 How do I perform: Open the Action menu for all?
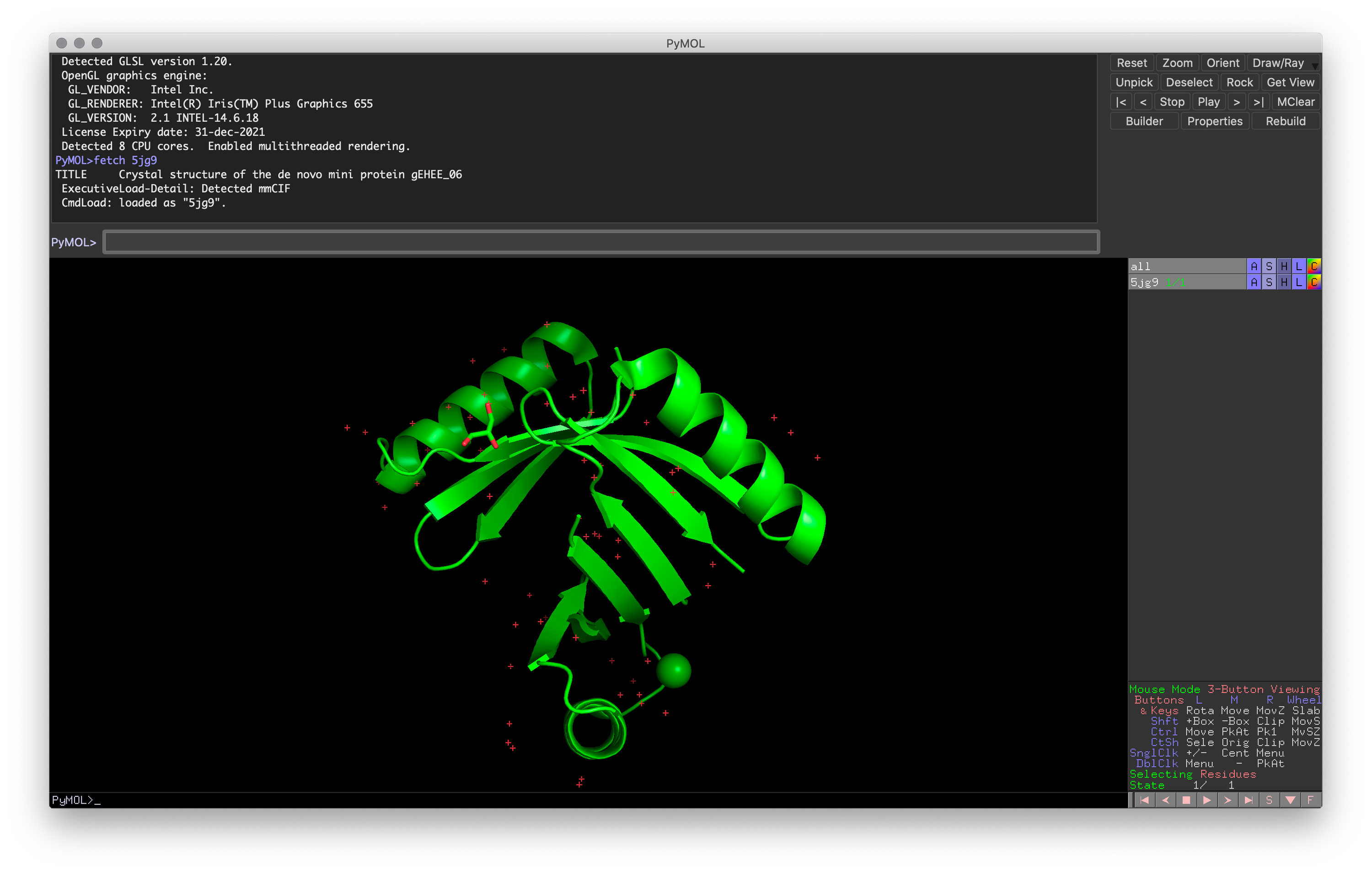coord(1254,266)
